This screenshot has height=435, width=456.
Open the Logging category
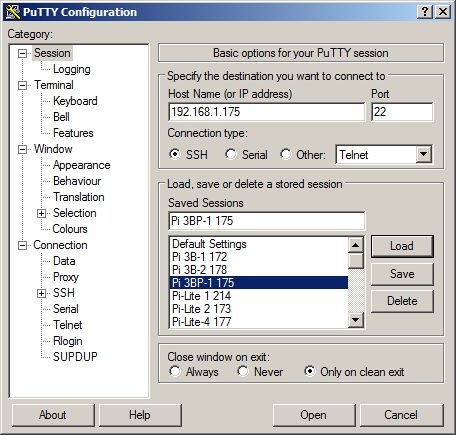click(72, 69)
